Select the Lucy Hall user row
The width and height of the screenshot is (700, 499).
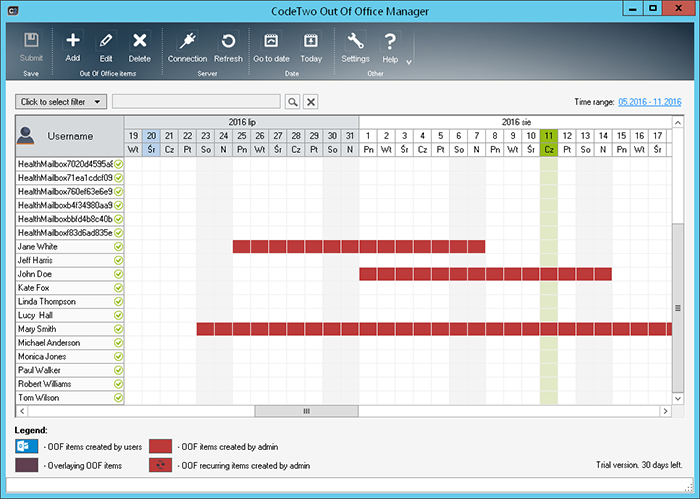click(x=70, y=315)
